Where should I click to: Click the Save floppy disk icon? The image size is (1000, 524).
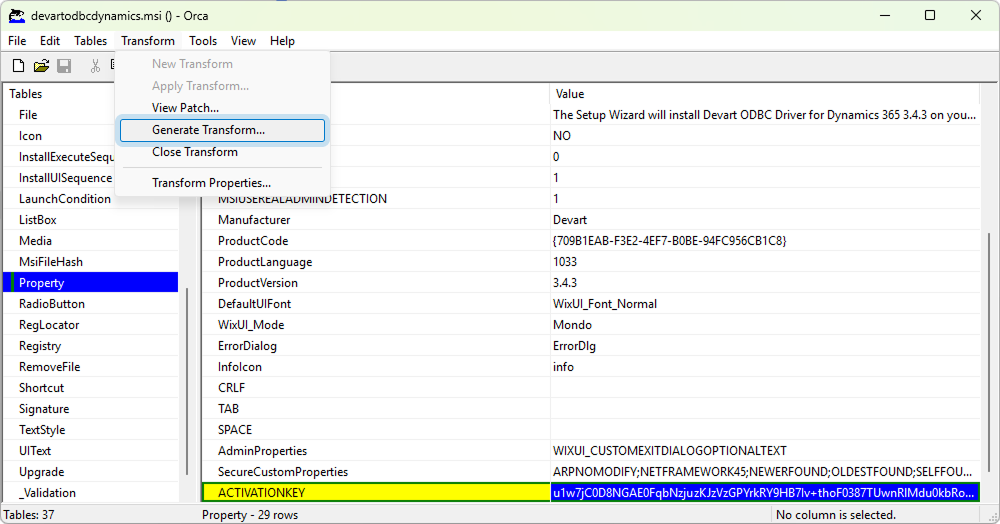pos(64,66)
